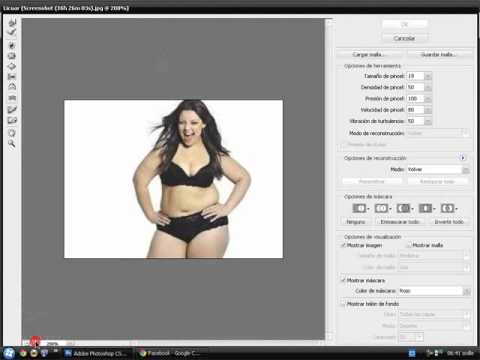Open the Velocidad de pincel slider arrow
Screen dimensions: 480x360
pos(428,110)
